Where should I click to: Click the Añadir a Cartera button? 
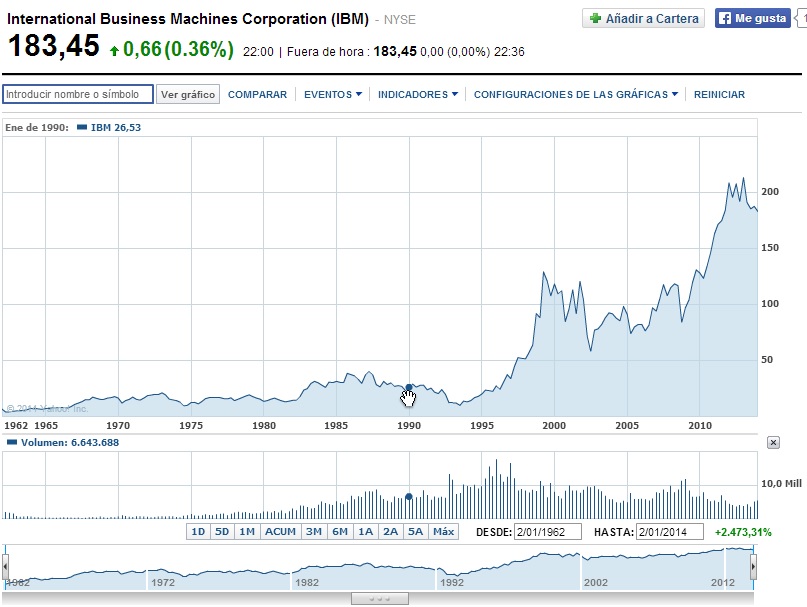coord(643,19)
